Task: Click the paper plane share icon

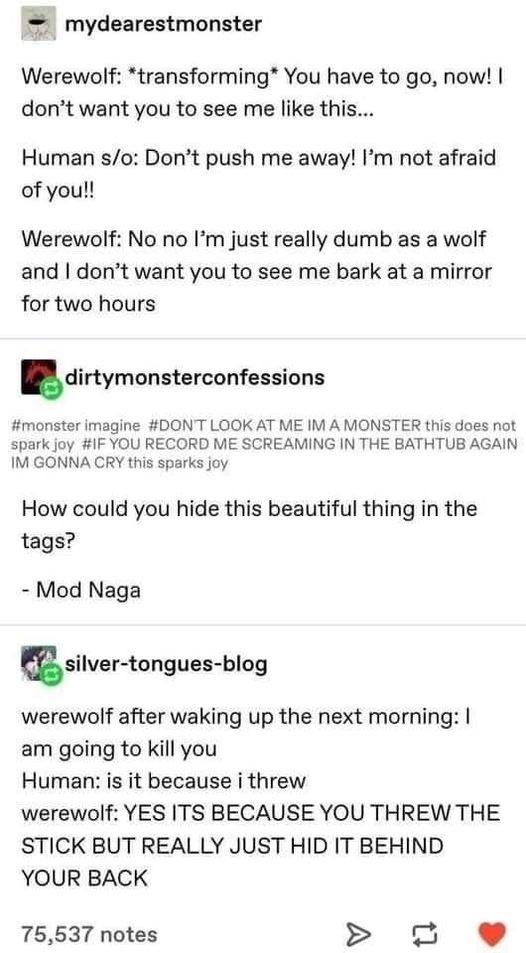Action: tap(355, 932)
